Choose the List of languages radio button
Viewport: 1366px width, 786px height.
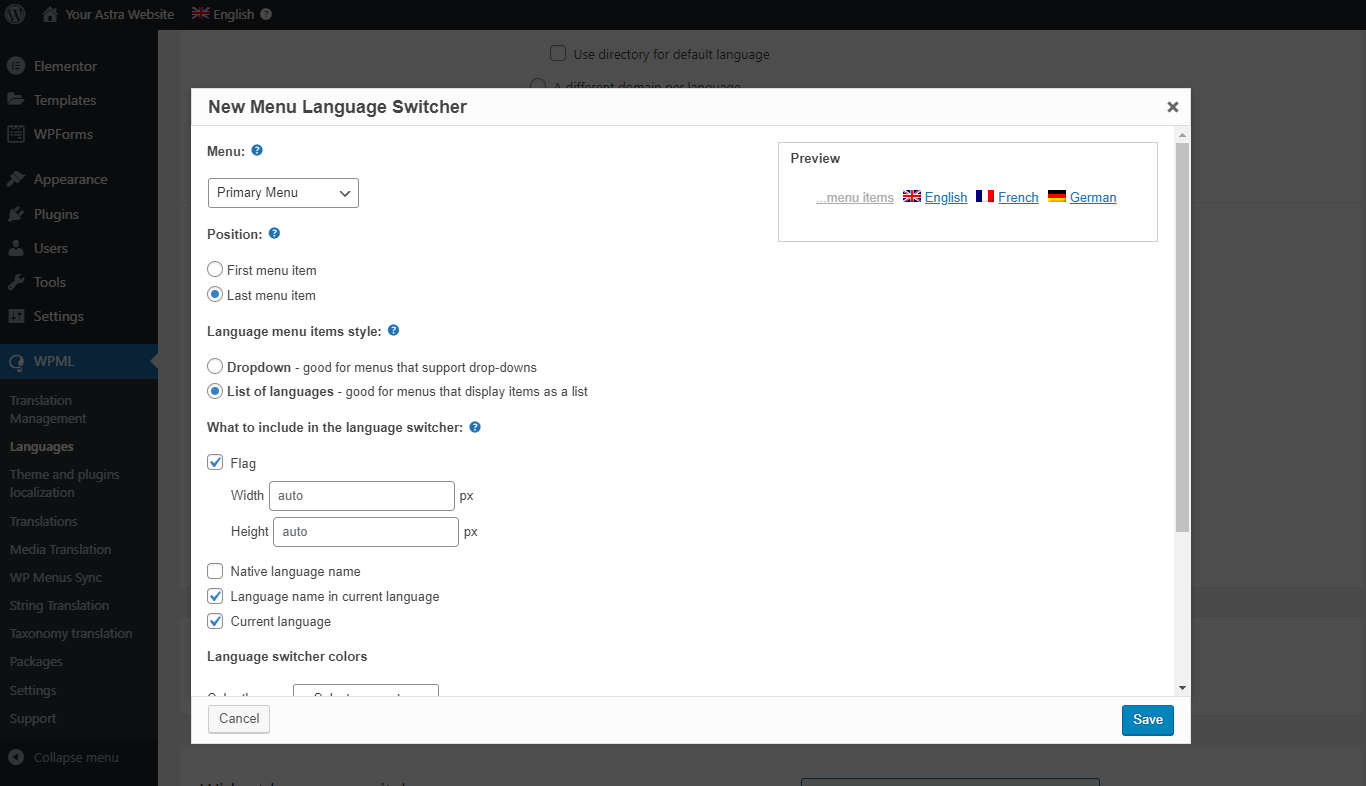point(215,391)
